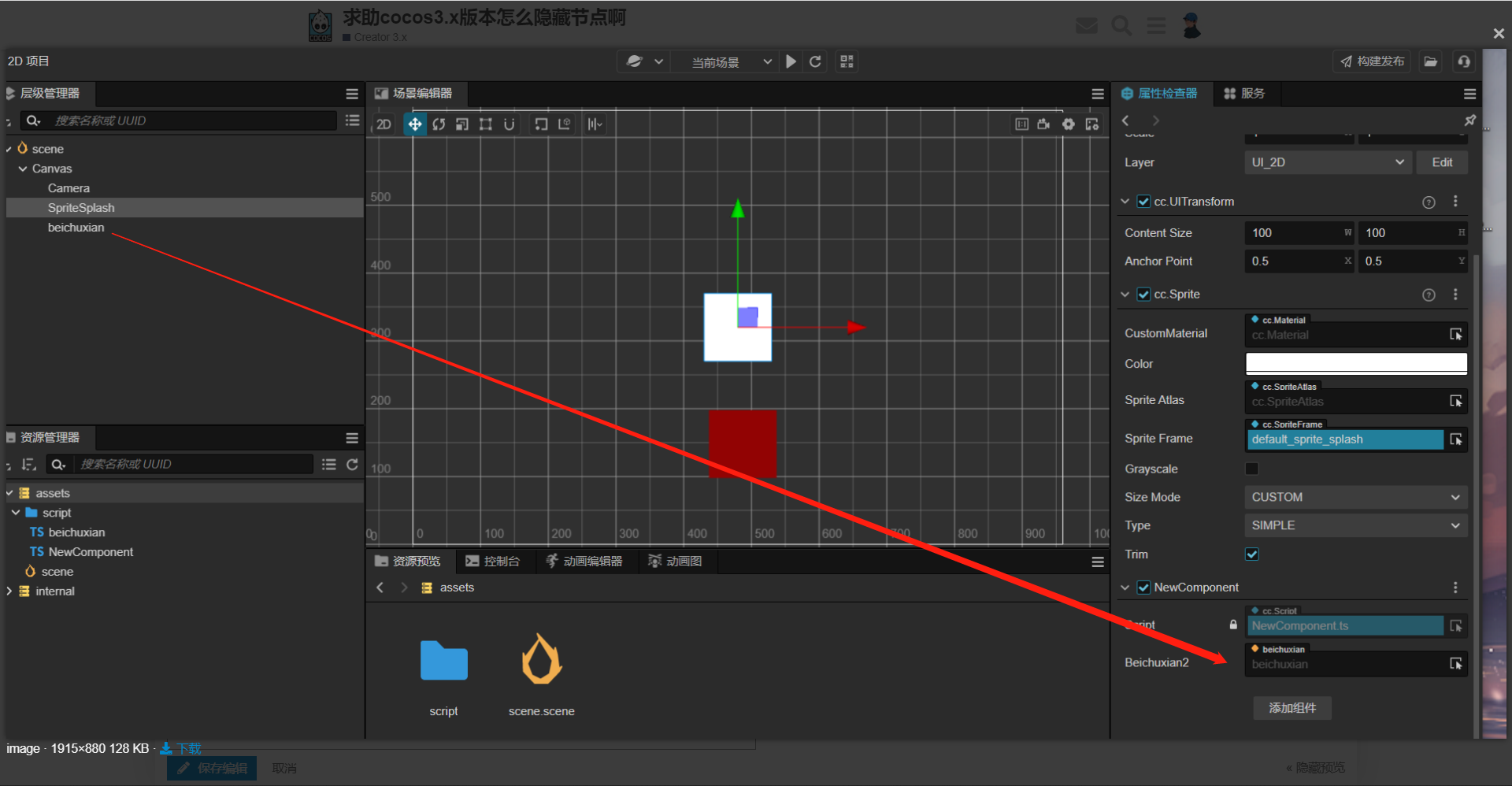Navigate back in the asset preview panel
This screenshot has height=786, width=1512.
380,588
